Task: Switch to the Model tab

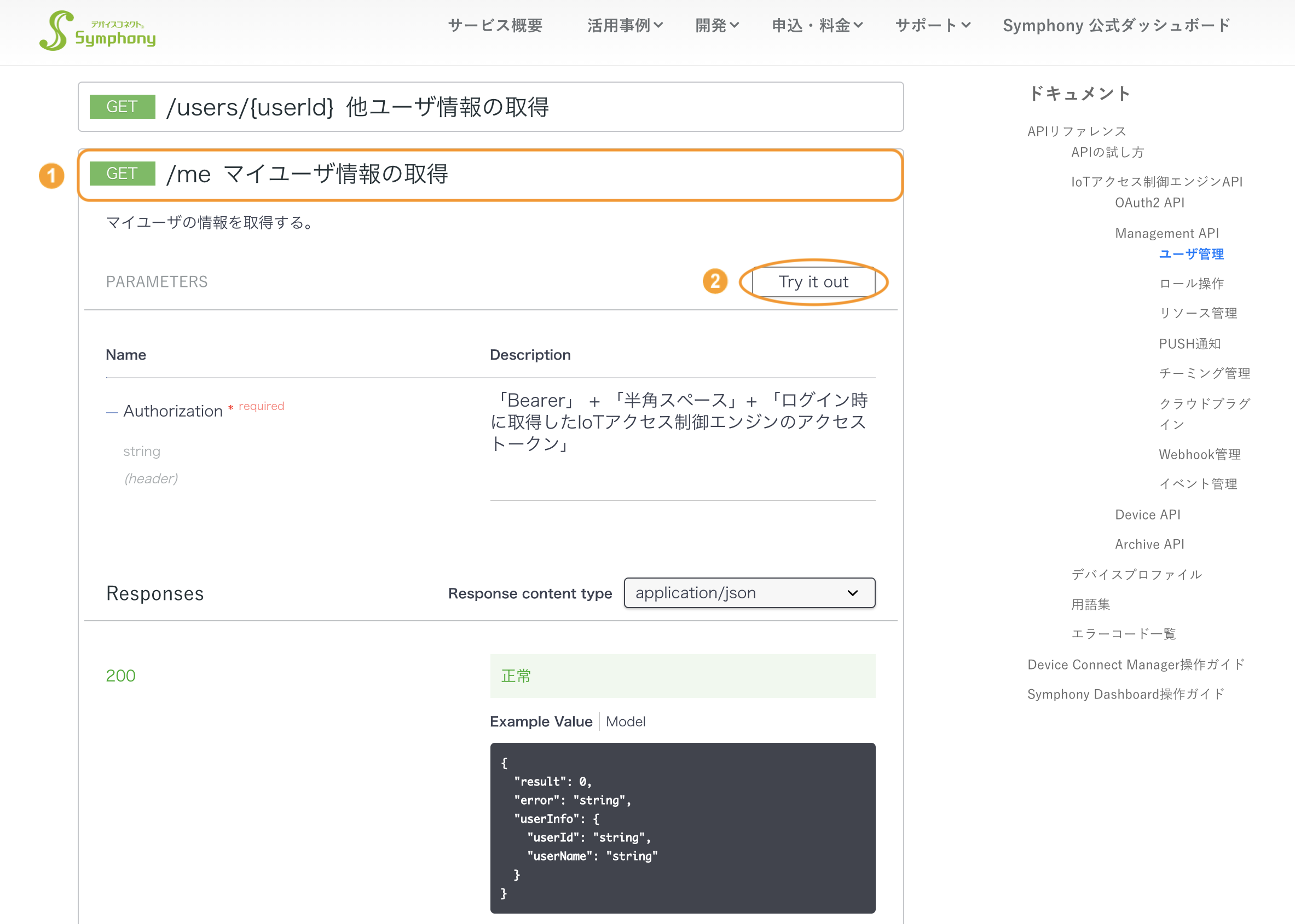Action: tap(625, 721)
